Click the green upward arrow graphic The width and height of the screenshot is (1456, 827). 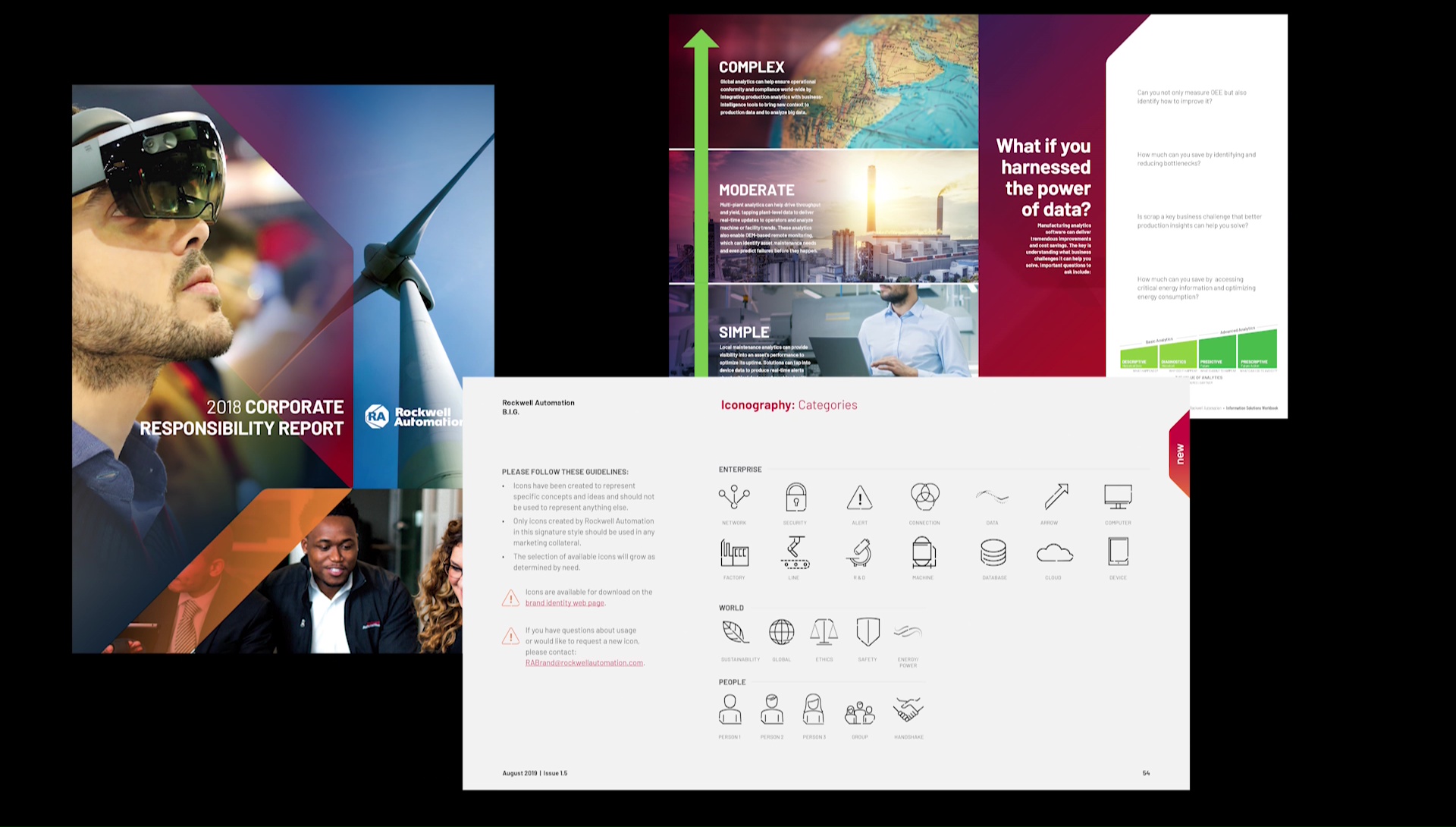pos(701,202)
